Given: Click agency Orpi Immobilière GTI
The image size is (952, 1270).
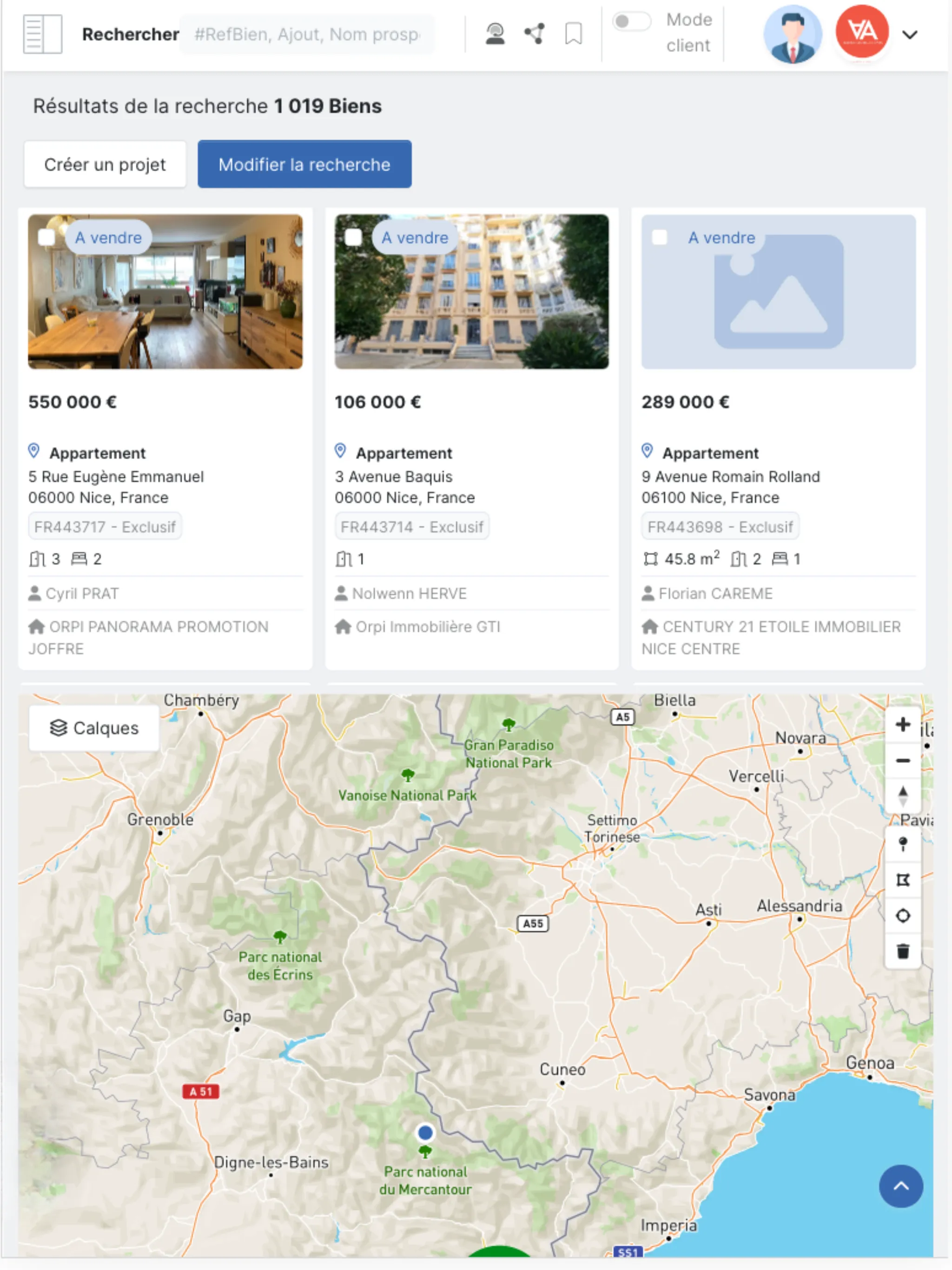Looking at the screenshot, I should point(428,626).
